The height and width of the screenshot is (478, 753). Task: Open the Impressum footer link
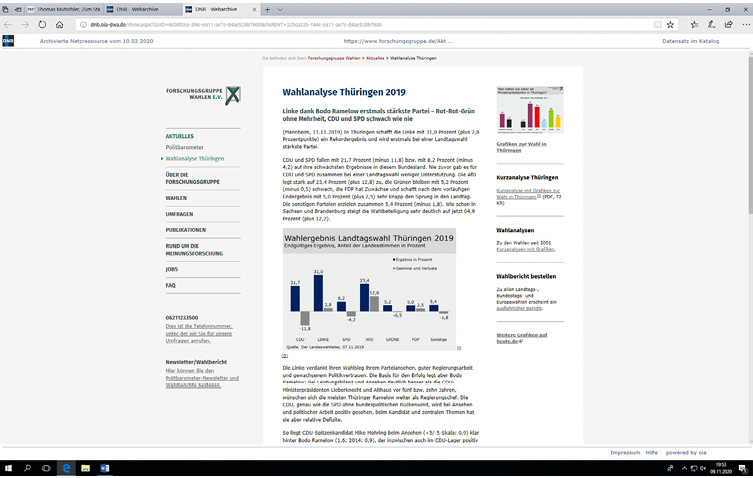(x=625, y=453)
